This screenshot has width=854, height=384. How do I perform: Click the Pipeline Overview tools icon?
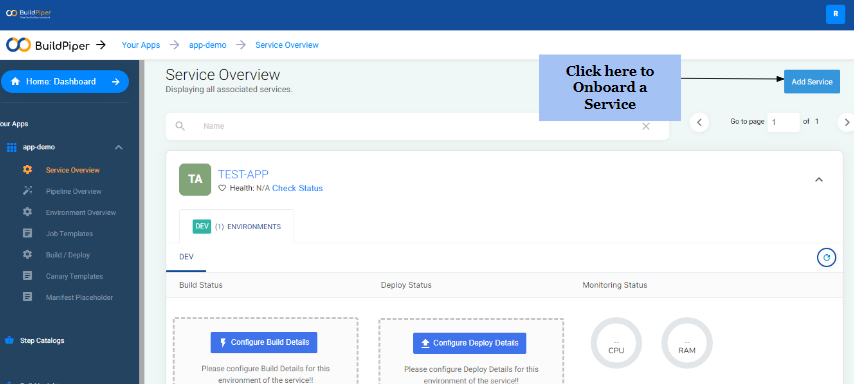(27, 191)
